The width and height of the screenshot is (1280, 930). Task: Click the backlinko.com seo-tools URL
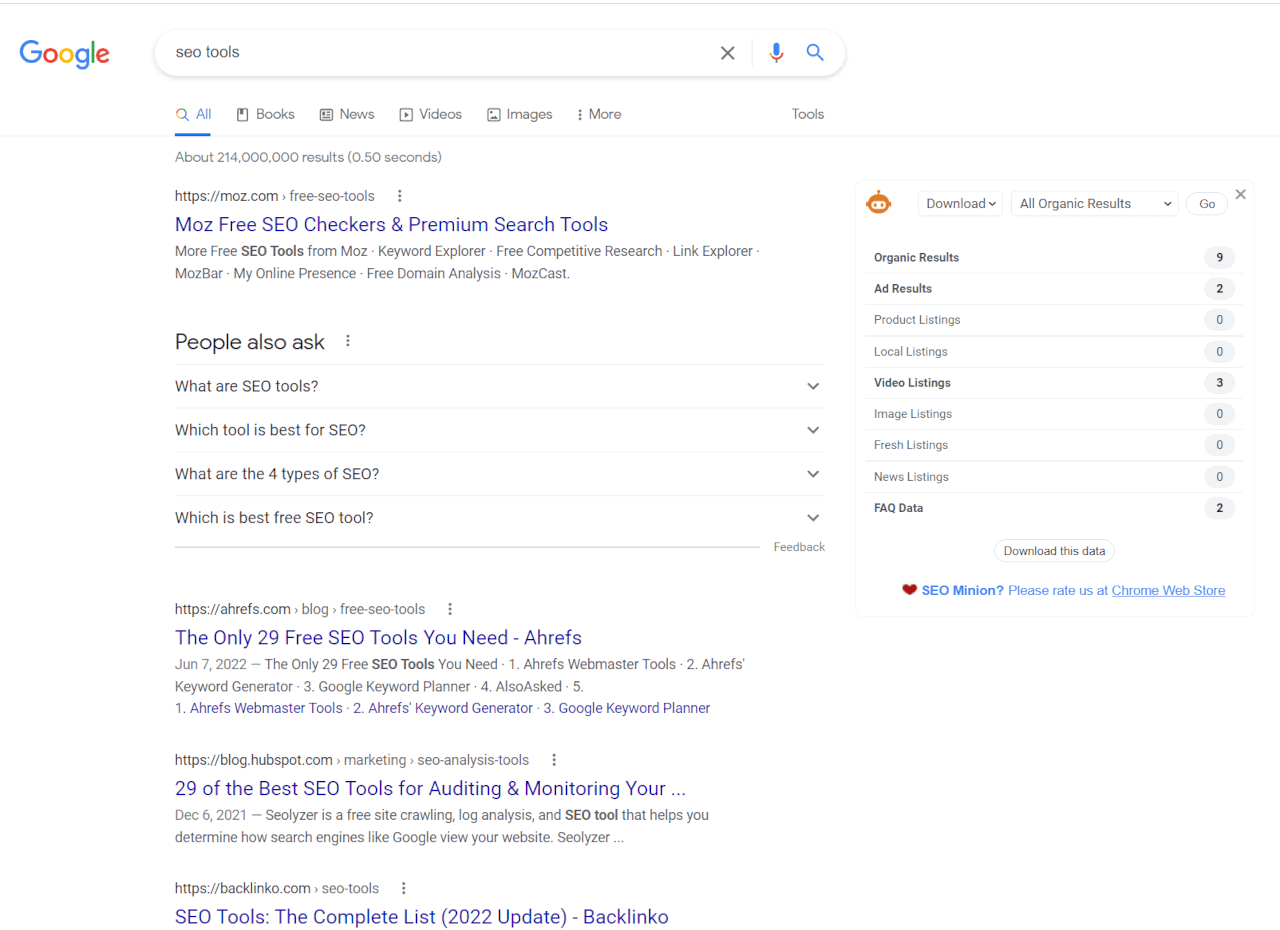[277, 888]
